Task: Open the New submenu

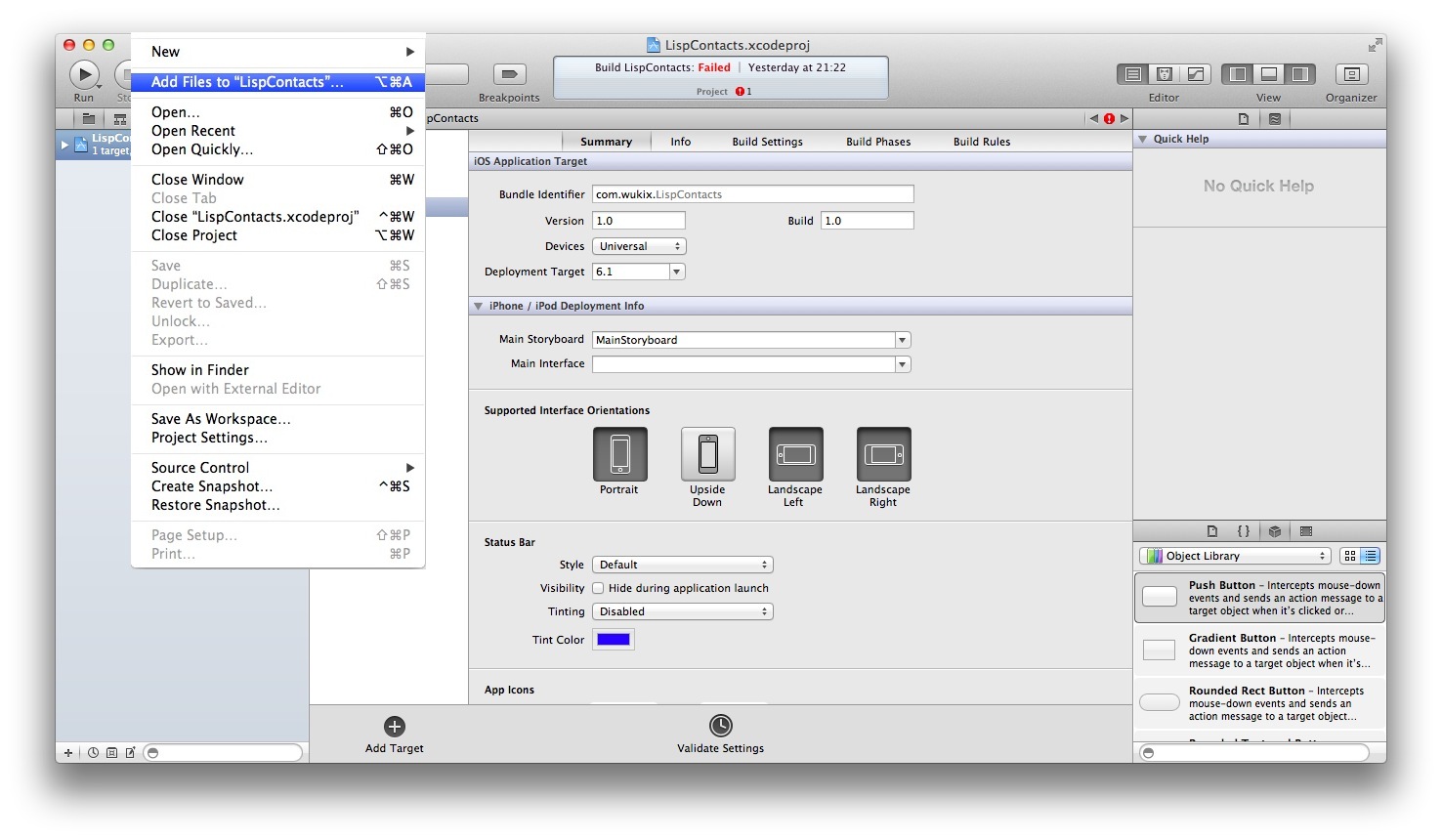Action: click(x=278, y=52)
